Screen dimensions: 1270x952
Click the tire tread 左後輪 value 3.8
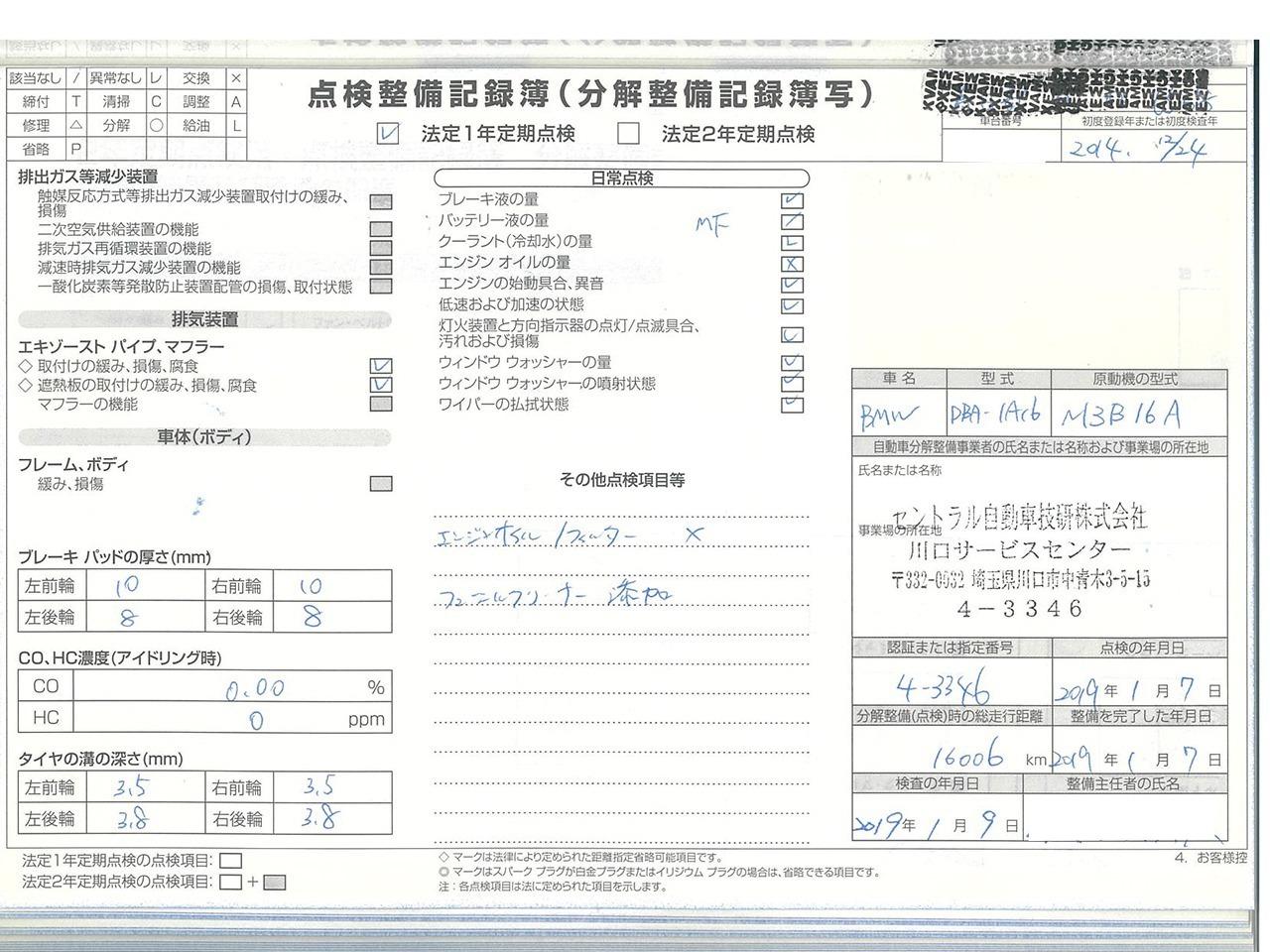(133, 820)
